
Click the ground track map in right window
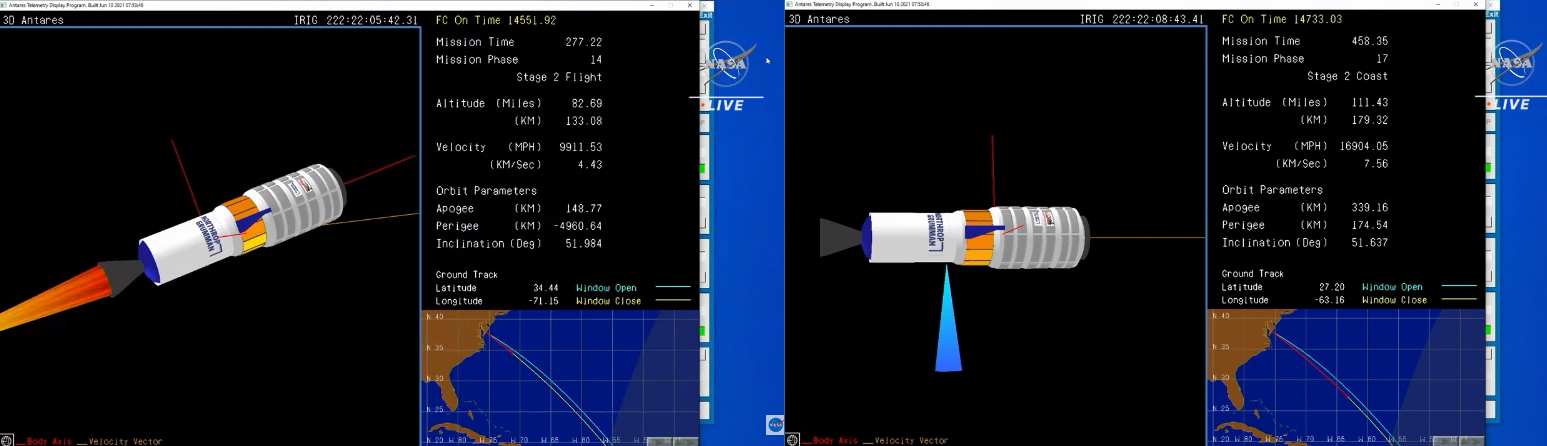coord(1345,377)
